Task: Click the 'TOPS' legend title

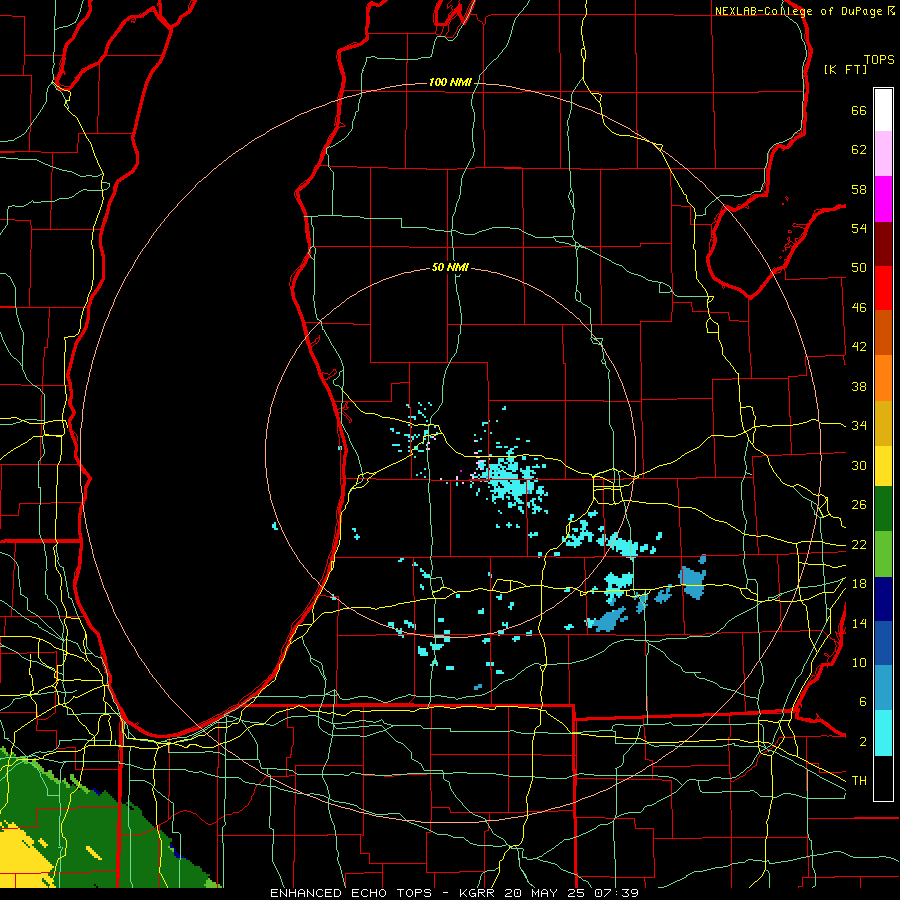Action: click(x=879, y=60)
